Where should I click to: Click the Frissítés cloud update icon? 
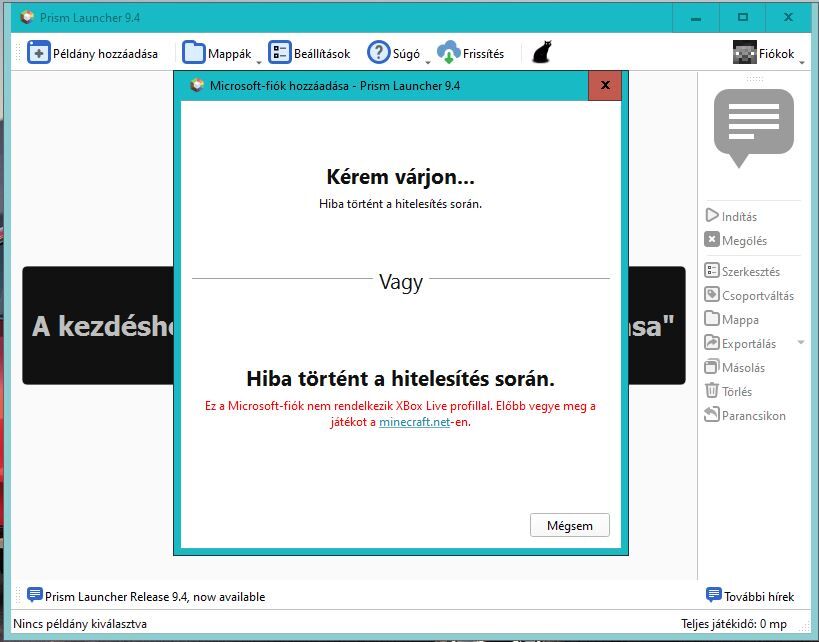(x=448, y=53)
